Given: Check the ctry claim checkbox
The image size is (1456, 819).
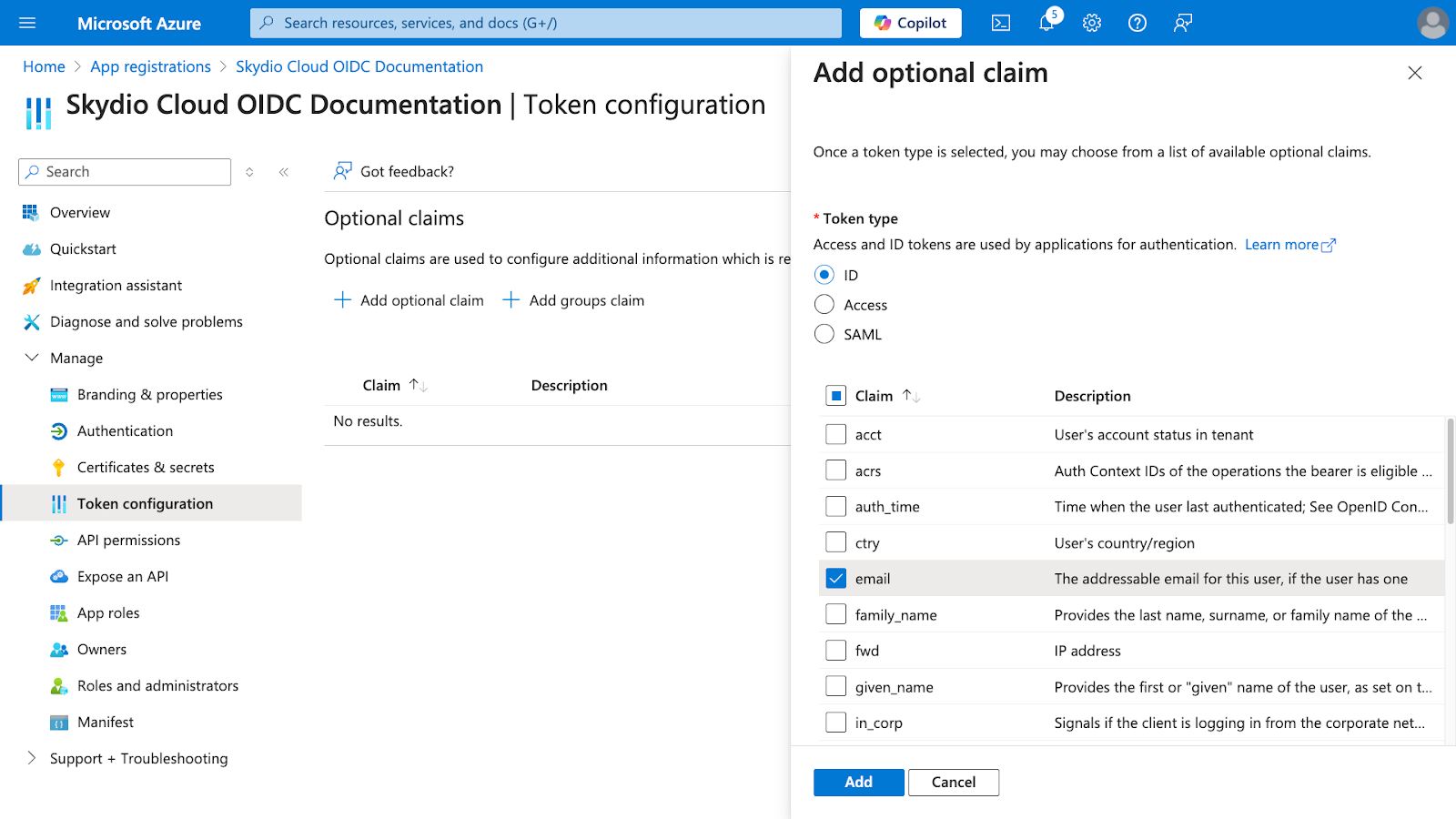Looking at the screenshot, I should 835,542.
